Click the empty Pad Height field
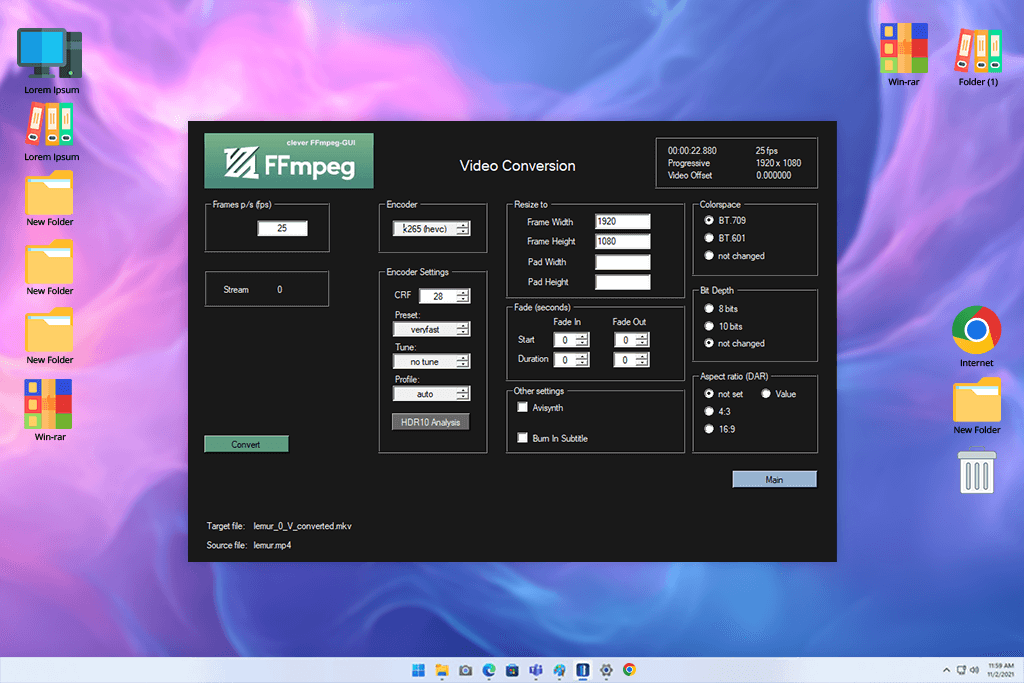 (x=622, y=282)
